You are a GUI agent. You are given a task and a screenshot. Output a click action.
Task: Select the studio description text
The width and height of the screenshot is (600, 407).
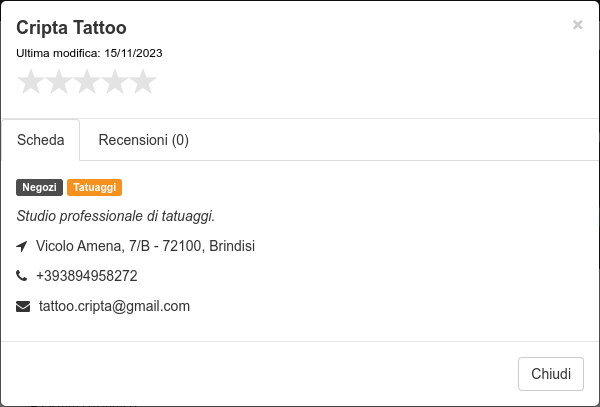click(x=116, y=216)
